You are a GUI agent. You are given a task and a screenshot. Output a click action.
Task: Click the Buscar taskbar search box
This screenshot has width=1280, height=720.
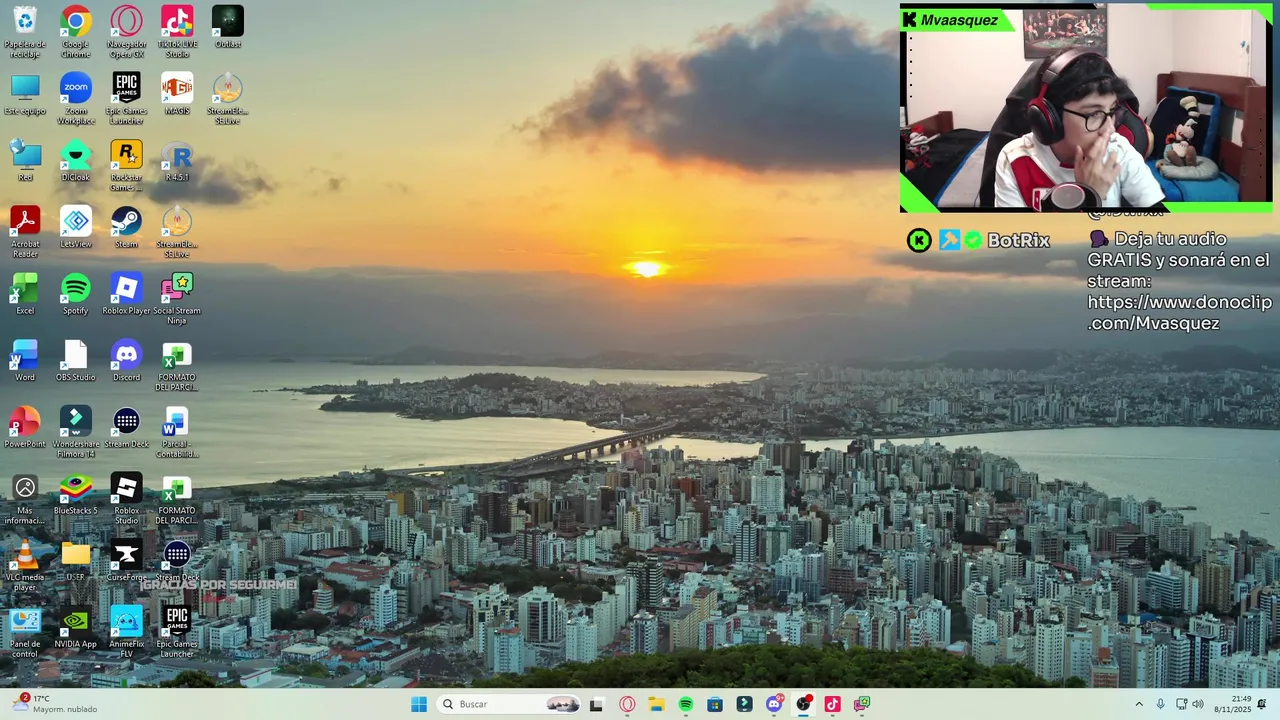[509, 704]
